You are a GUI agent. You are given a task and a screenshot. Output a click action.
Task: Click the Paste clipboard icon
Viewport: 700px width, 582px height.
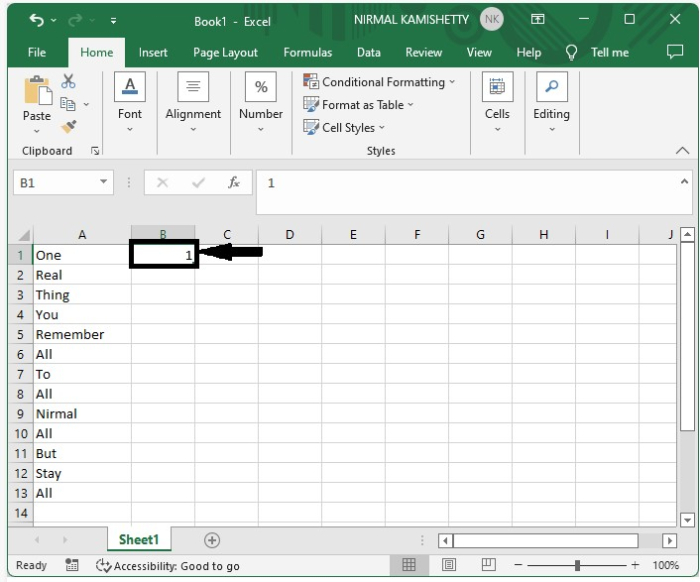pos(37,91)
